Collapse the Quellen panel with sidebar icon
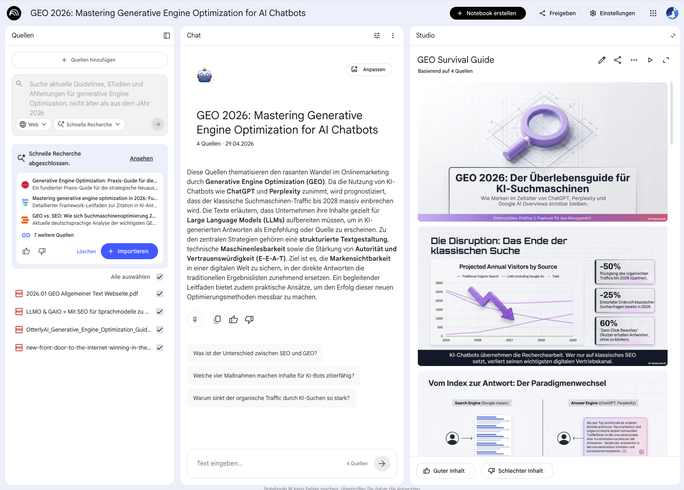The height and width of the screenshot is (490, 684). pyautogui.click(x=167, y=35)
